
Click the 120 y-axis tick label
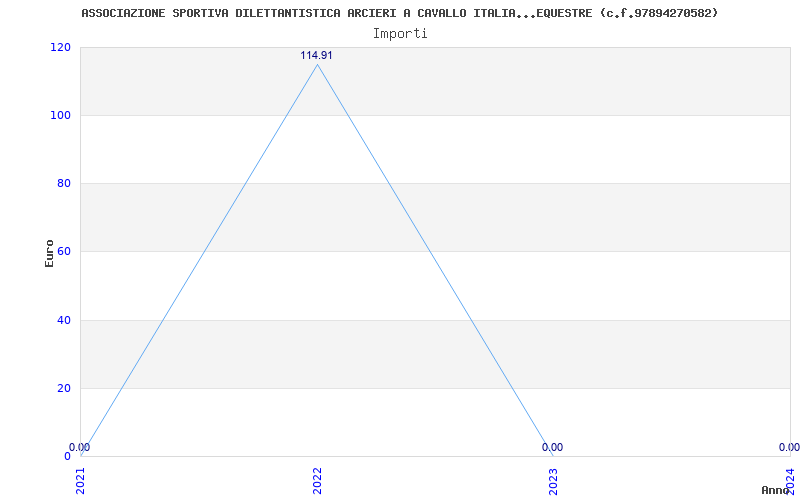60,47
